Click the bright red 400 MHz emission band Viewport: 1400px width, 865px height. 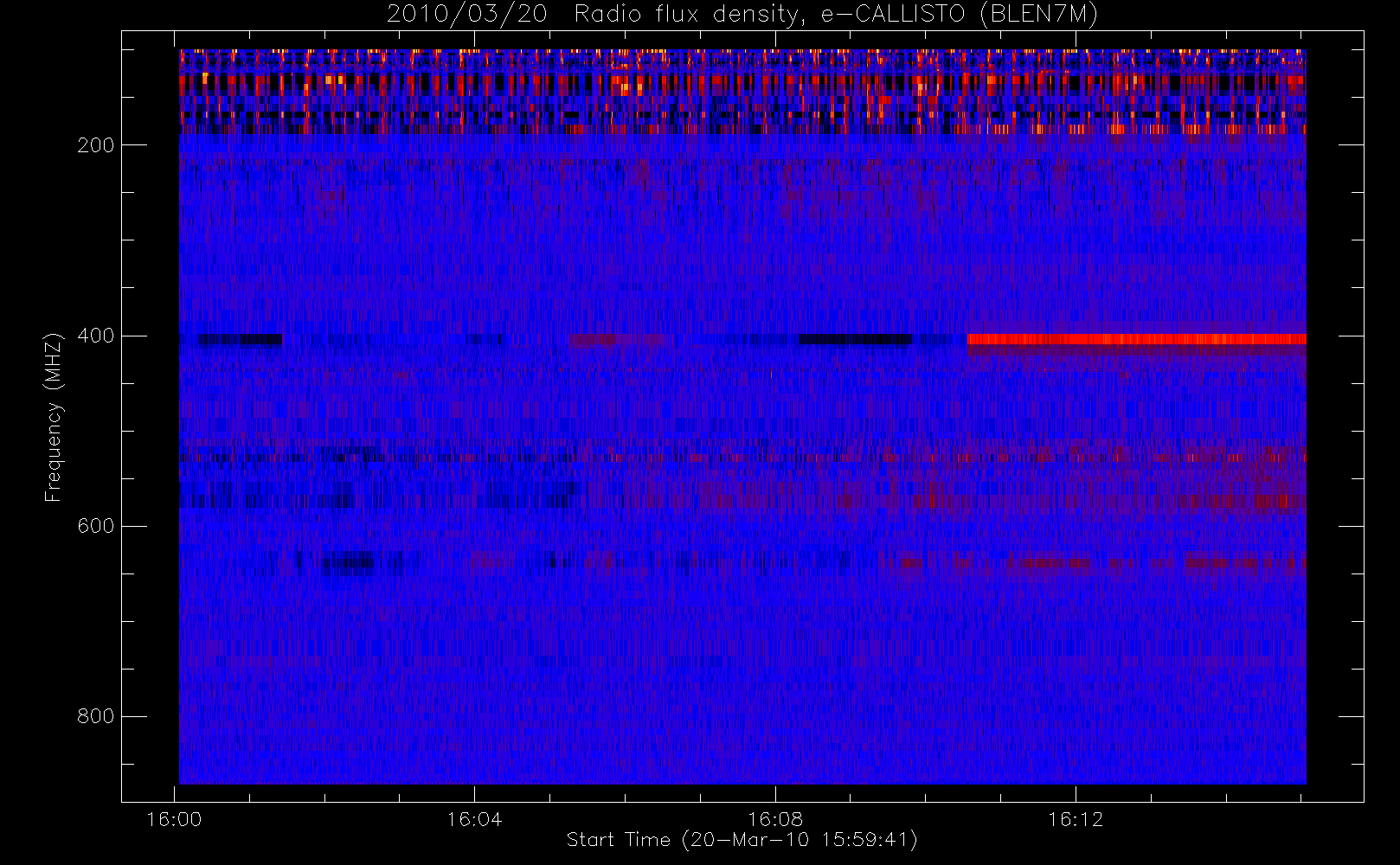[x=1136, y=339]
